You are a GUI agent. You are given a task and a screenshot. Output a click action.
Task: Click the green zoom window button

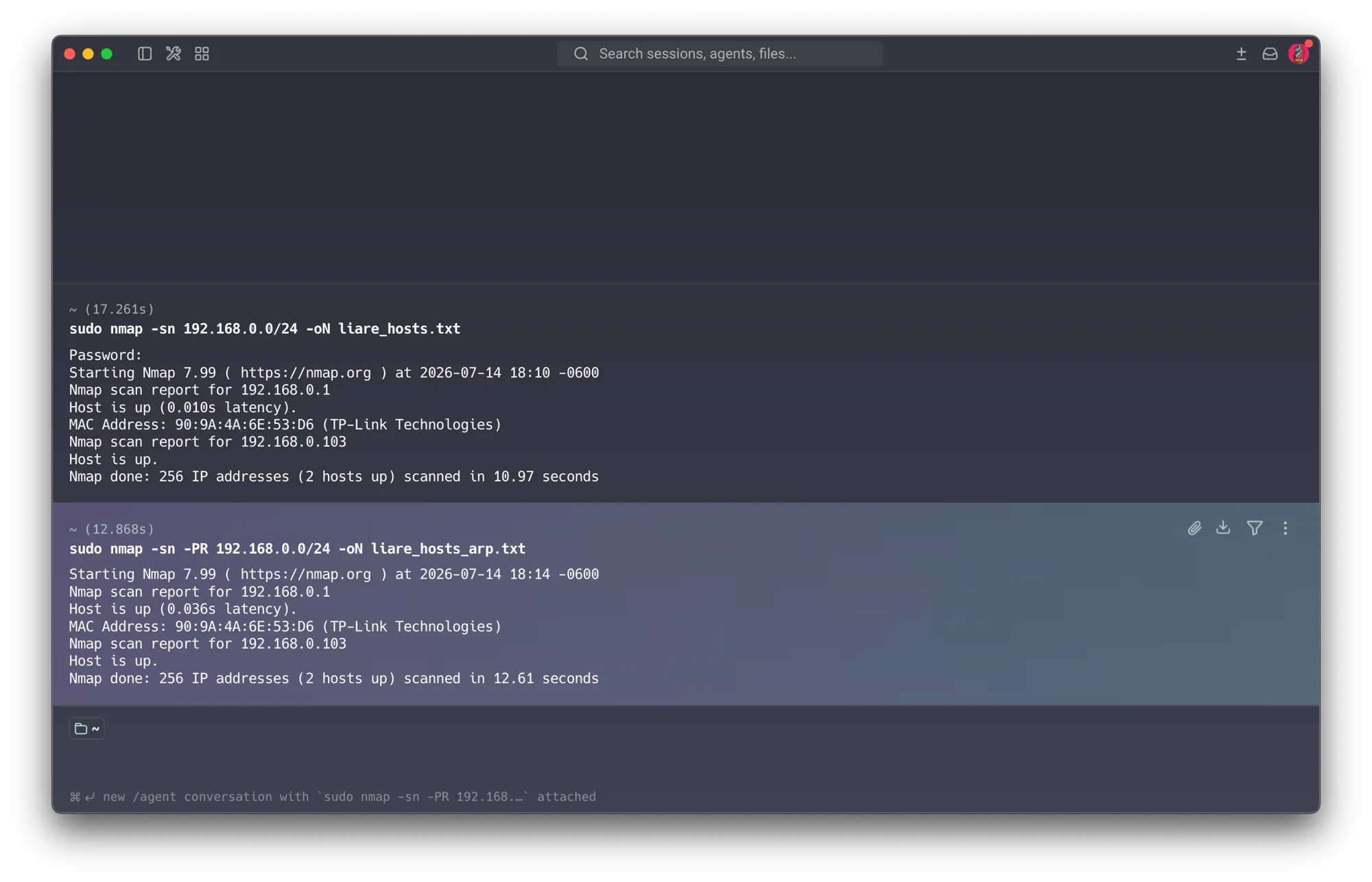click(x=106, y=53)
